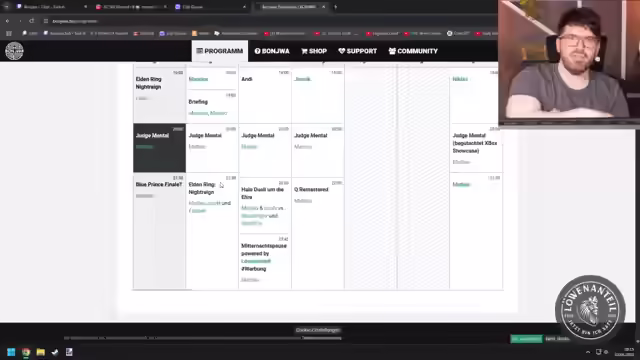Screen dimensions: 640x360
Task: Open the fifth taskbar app icon
Action: [x=69, y=352]
